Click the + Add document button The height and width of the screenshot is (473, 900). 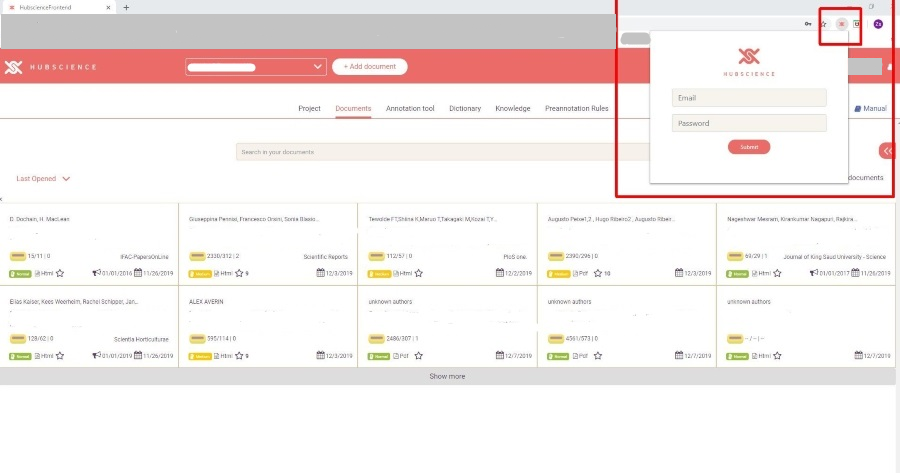tap(370, 67)
